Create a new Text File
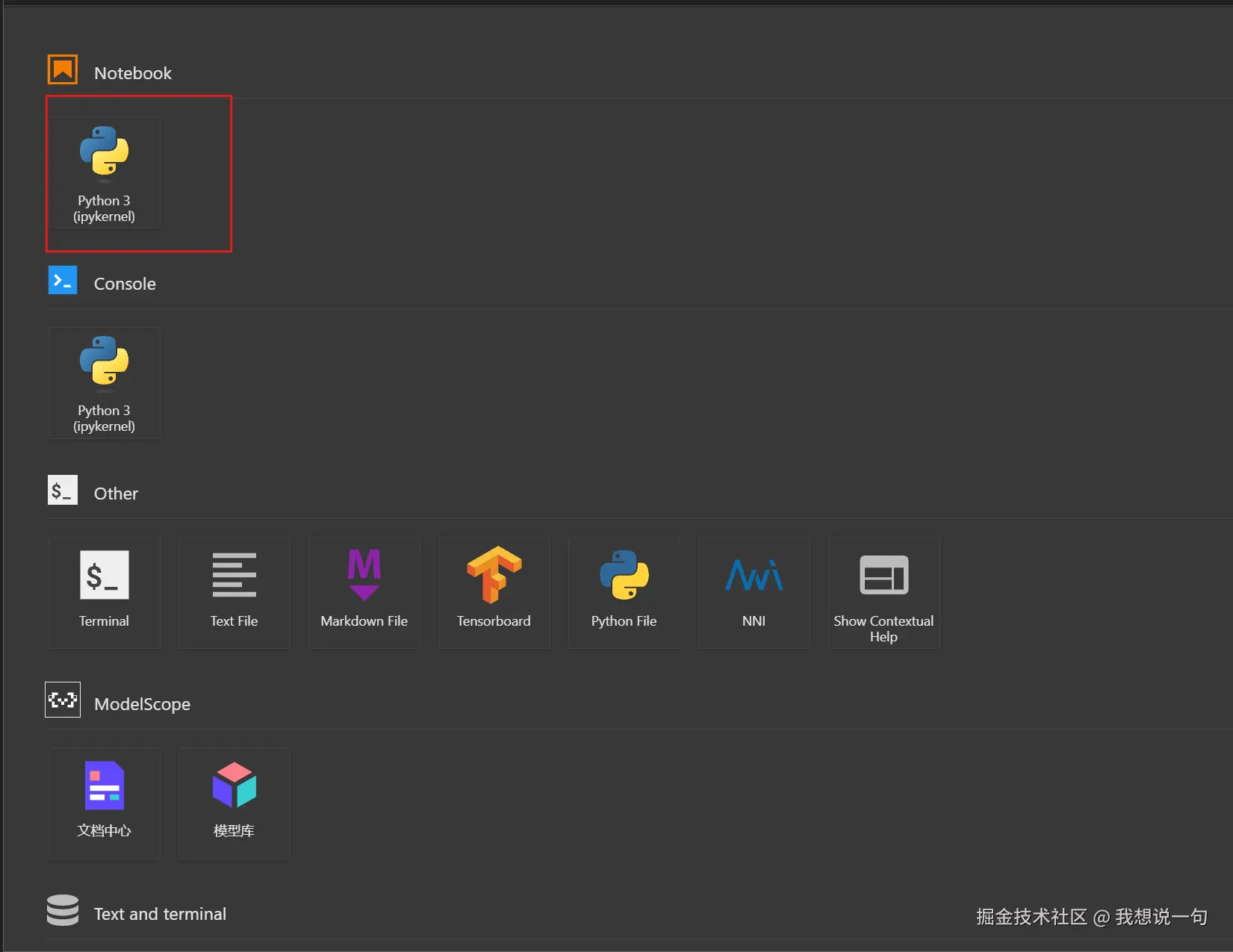Image resolution: width=1233 pixels, height=952 pixels. click(234, 593)
